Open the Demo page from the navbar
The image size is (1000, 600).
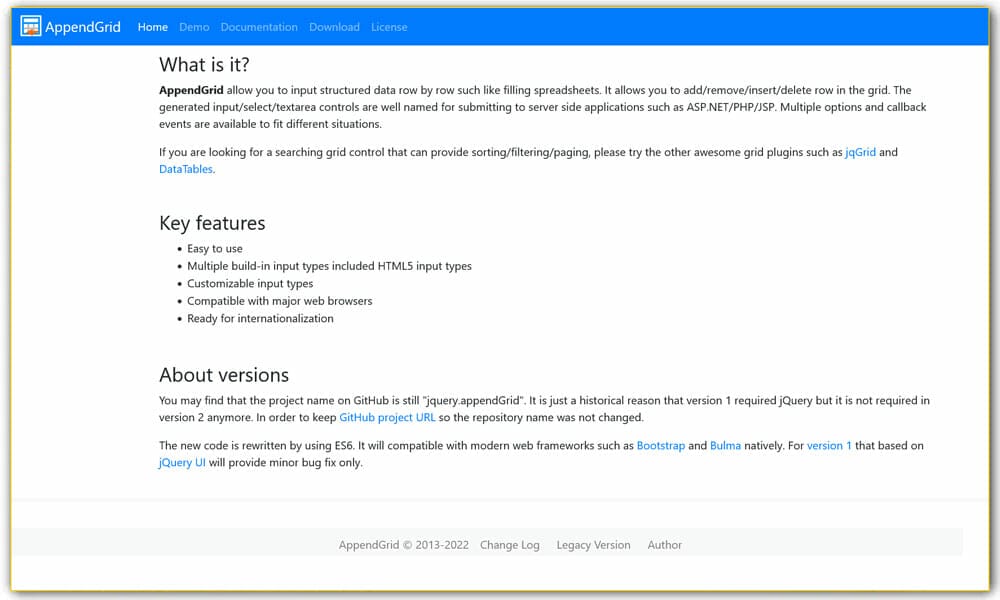pyautogui.click(x=194, y=27)
